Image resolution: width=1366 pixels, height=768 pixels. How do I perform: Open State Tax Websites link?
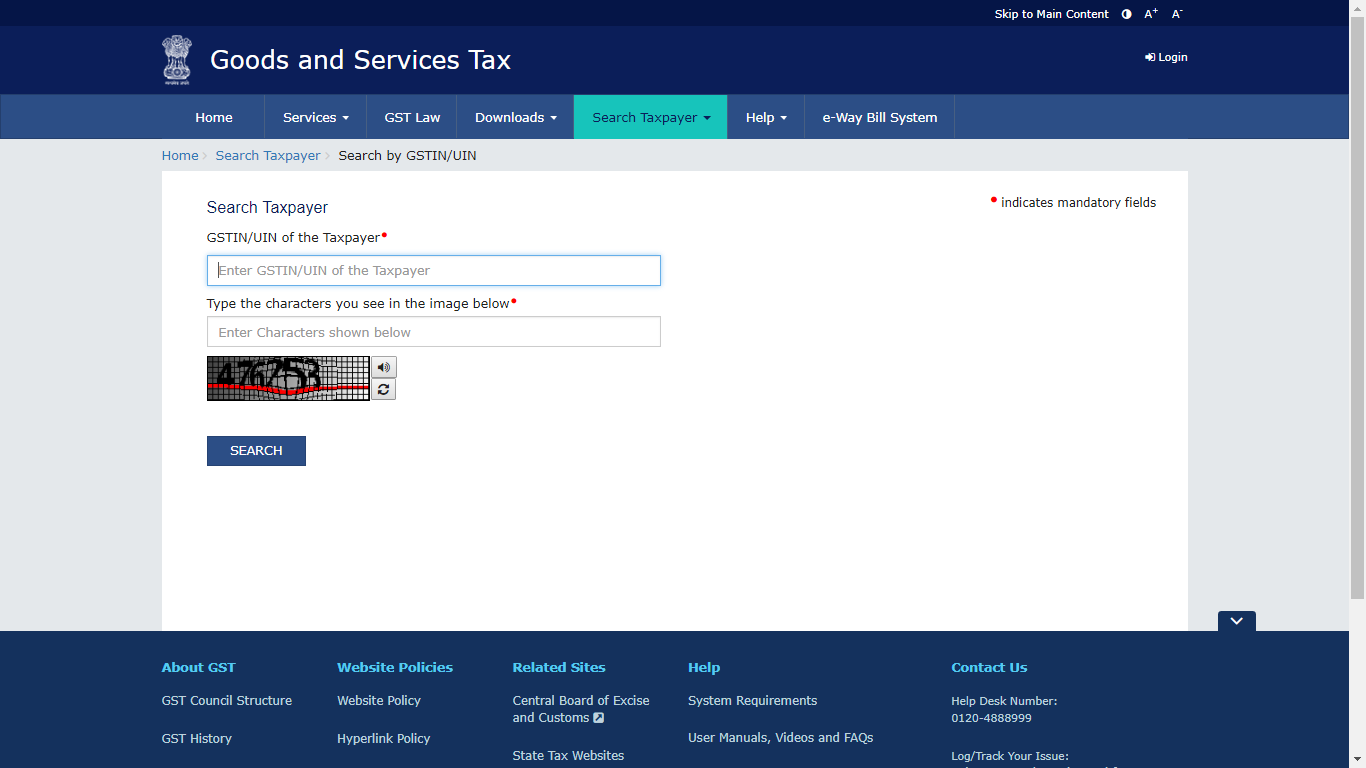tap(568, 755)
